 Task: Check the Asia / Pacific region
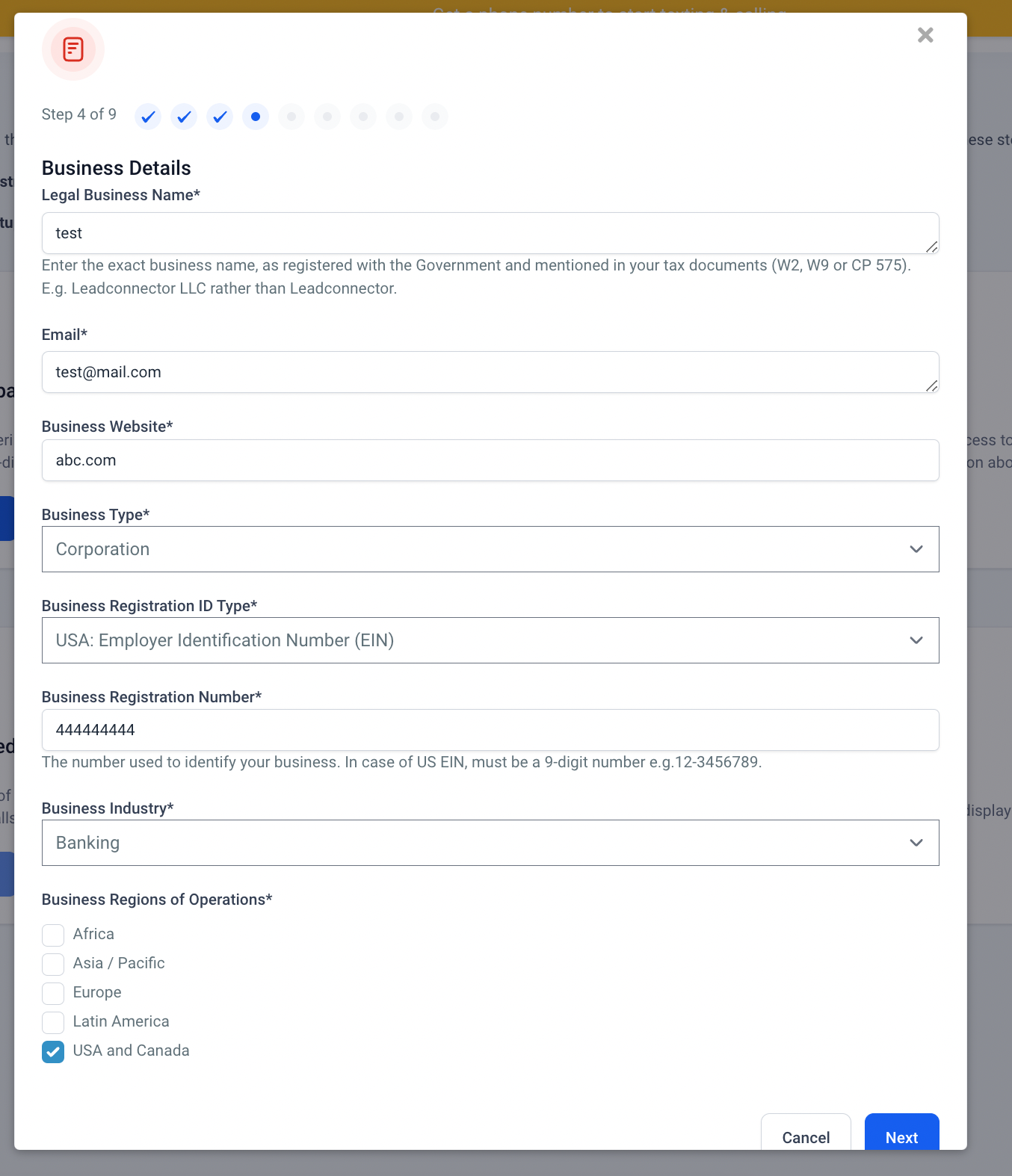[x=53, y=964]
